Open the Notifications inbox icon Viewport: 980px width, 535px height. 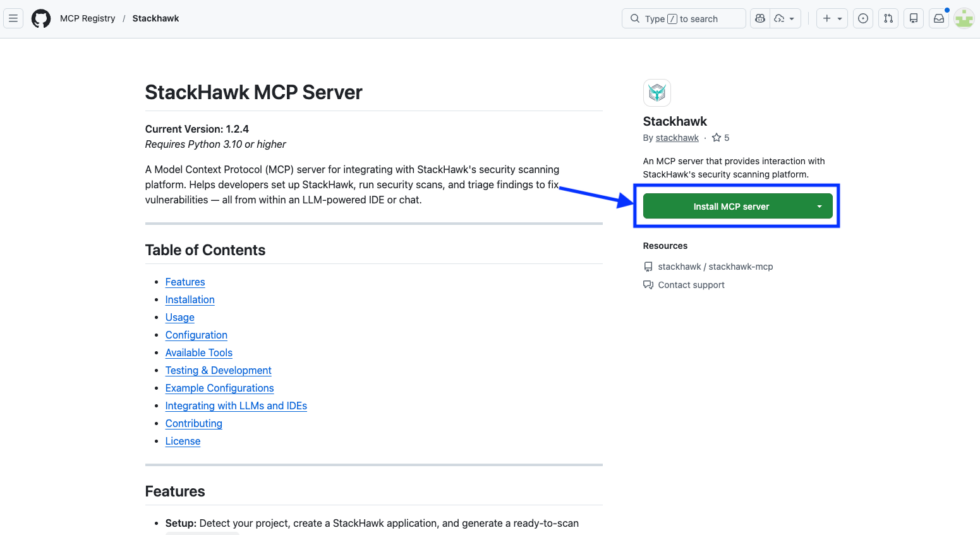pyautogui.click(x=939, y=19)
